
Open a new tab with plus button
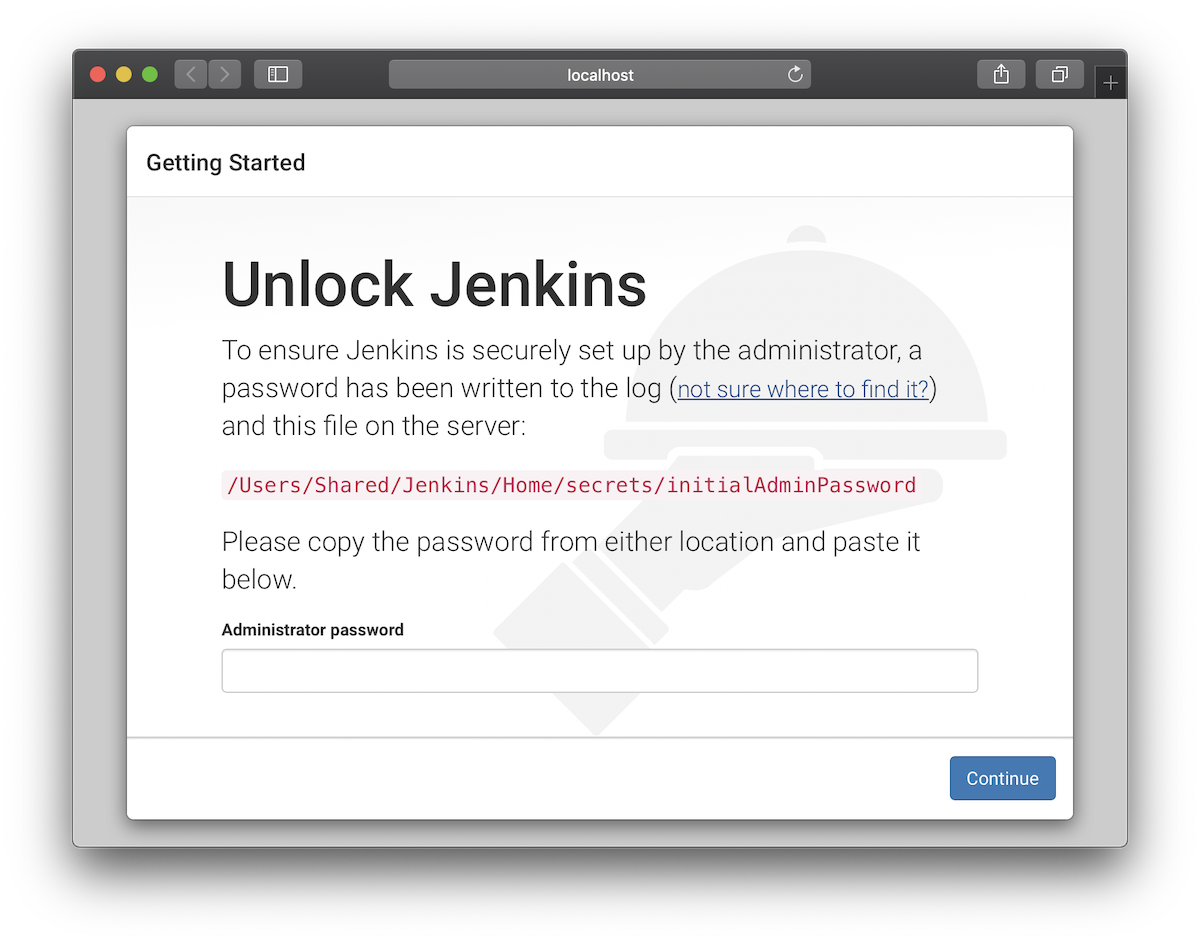pos(1110,83)
